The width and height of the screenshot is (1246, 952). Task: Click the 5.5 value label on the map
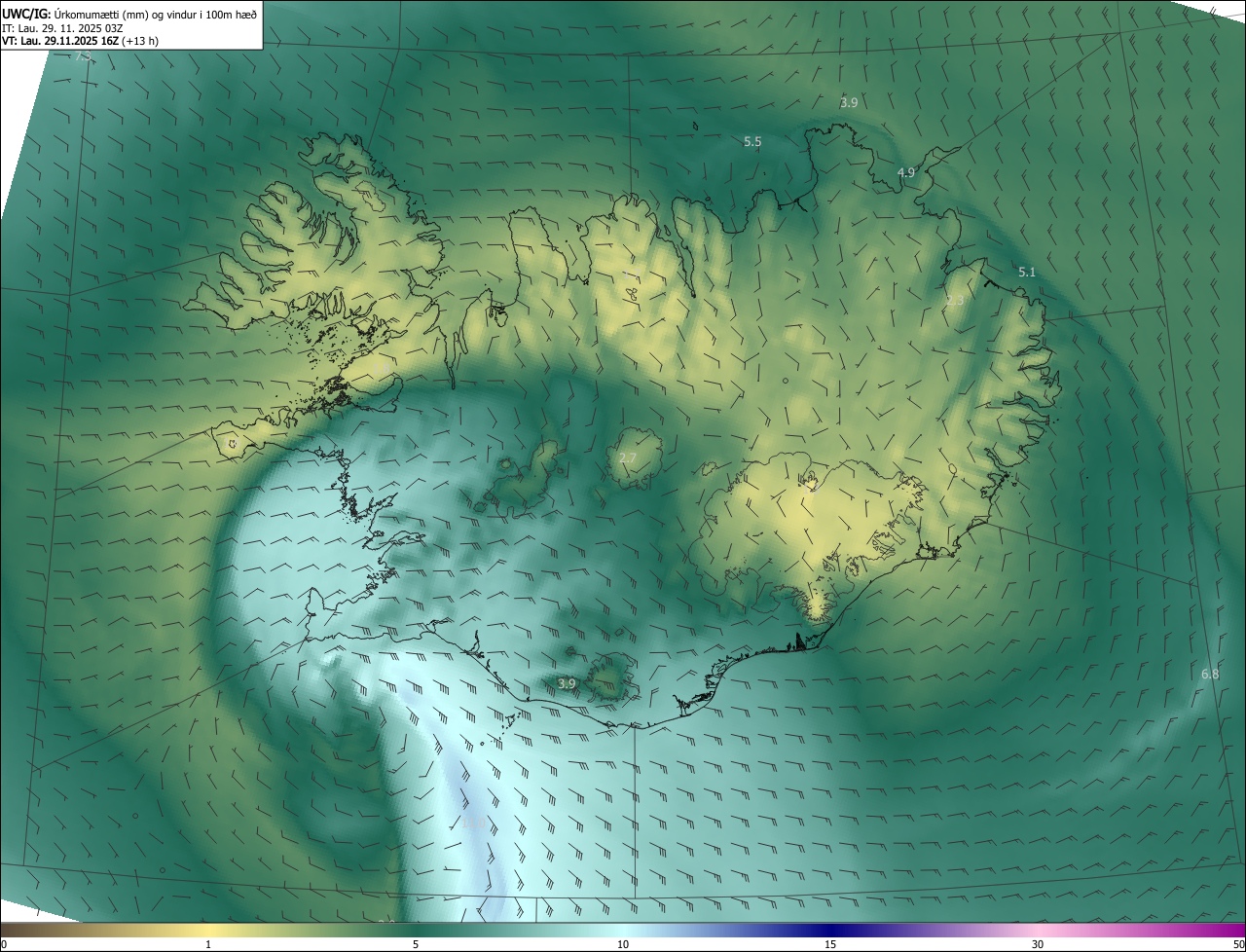(x=752, y=142)
